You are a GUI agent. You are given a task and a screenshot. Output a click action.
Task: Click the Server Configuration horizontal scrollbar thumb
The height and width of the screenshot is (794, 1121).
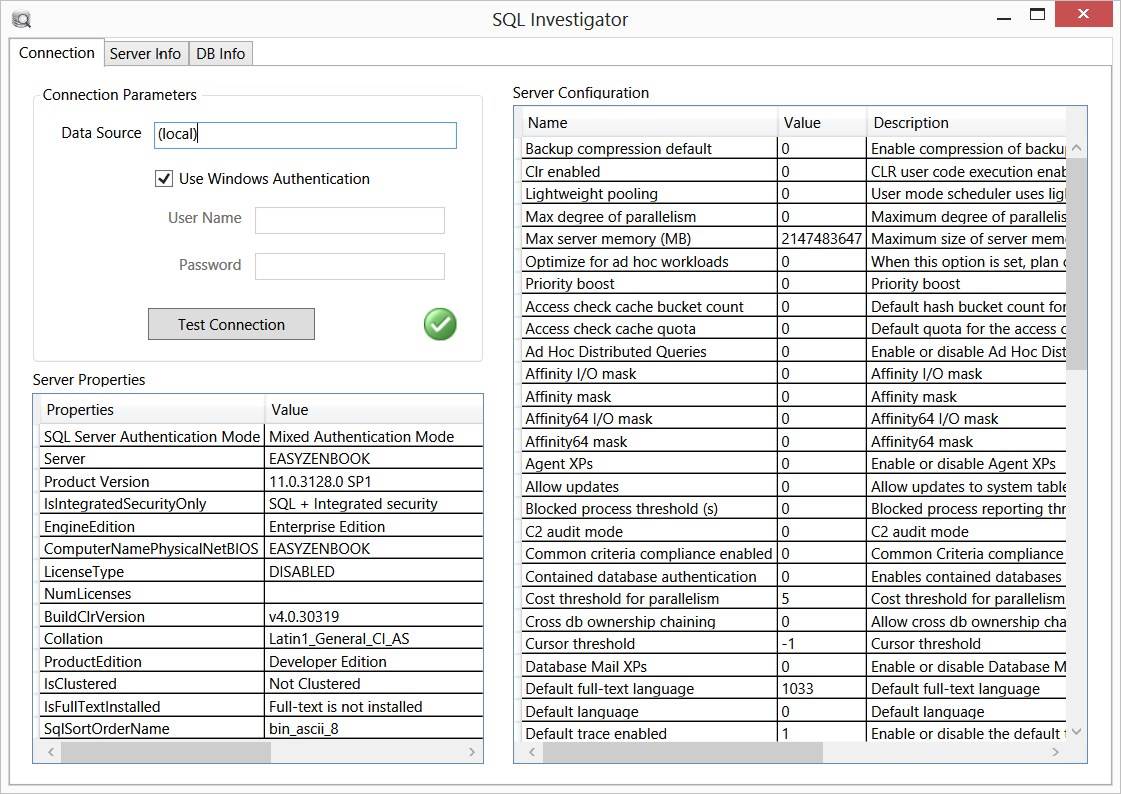click(683, 752)
